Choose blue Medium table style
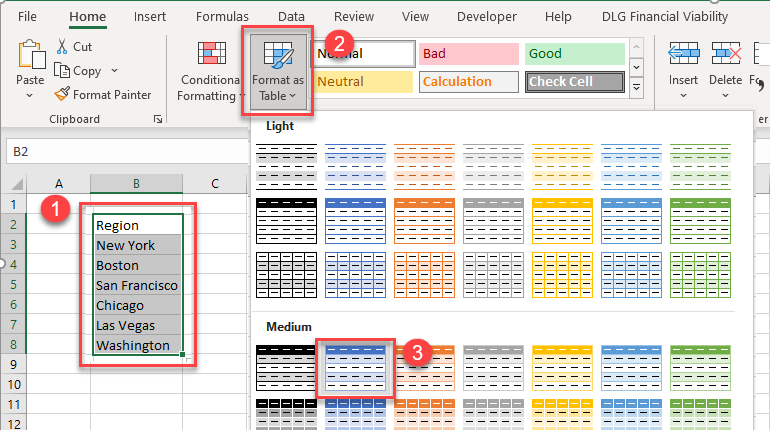Image resolution: width=770 pixels, height=430 pixels. pos(355,368)
